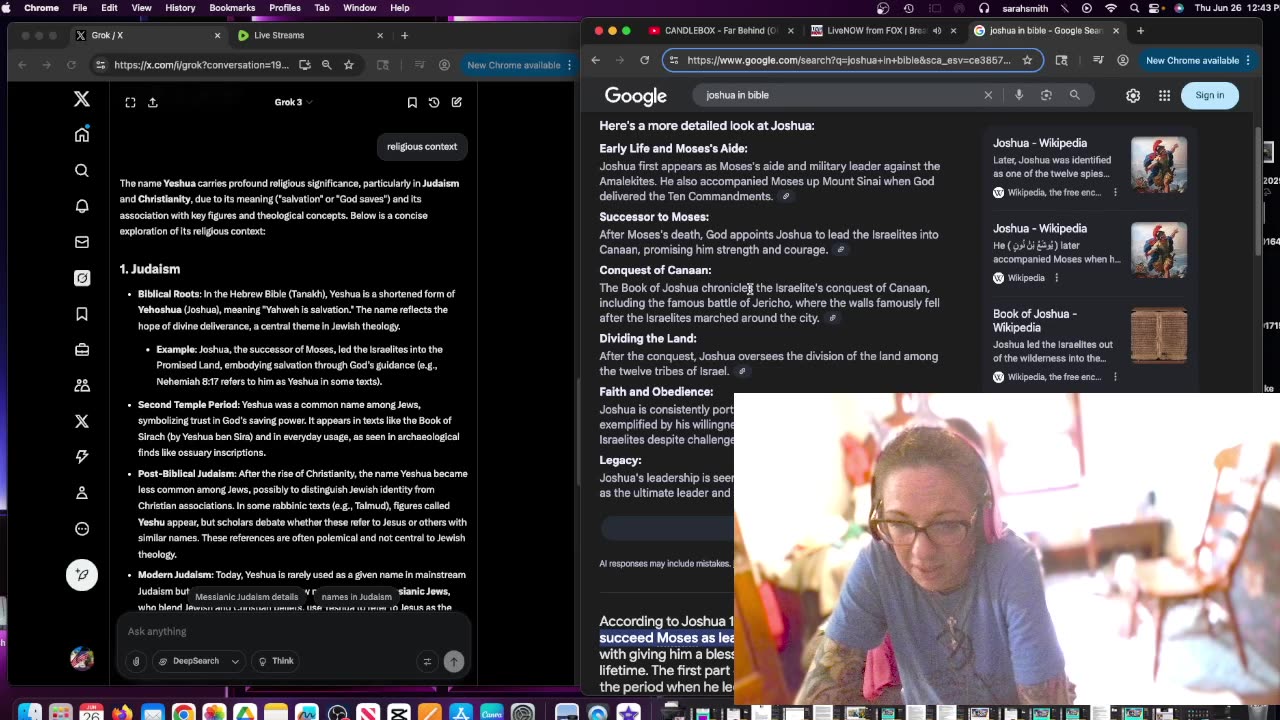Click the compose post feather button
Viewport: 1280px width, 720px height.
[82, 575]
